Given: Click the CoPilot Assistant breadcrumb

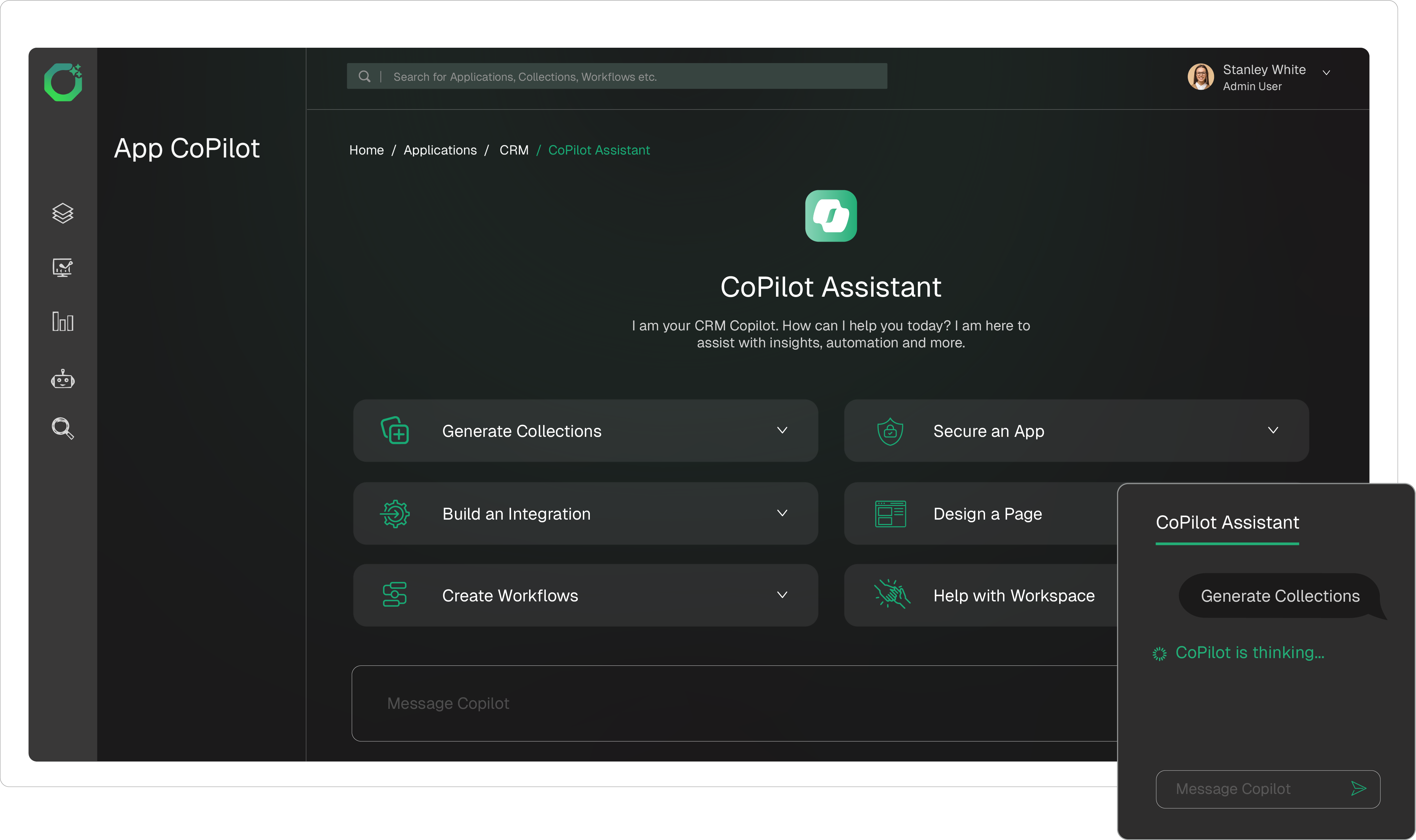Looking at the screenshot, I should [x=599, y=150].
